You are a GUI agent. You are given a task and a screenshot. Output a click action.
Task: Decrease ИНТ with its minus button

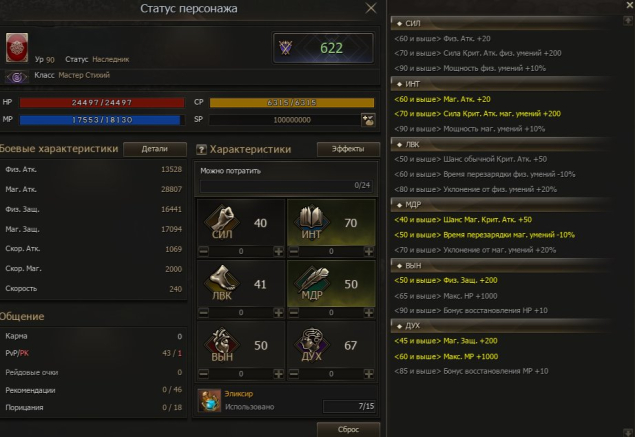294,251
